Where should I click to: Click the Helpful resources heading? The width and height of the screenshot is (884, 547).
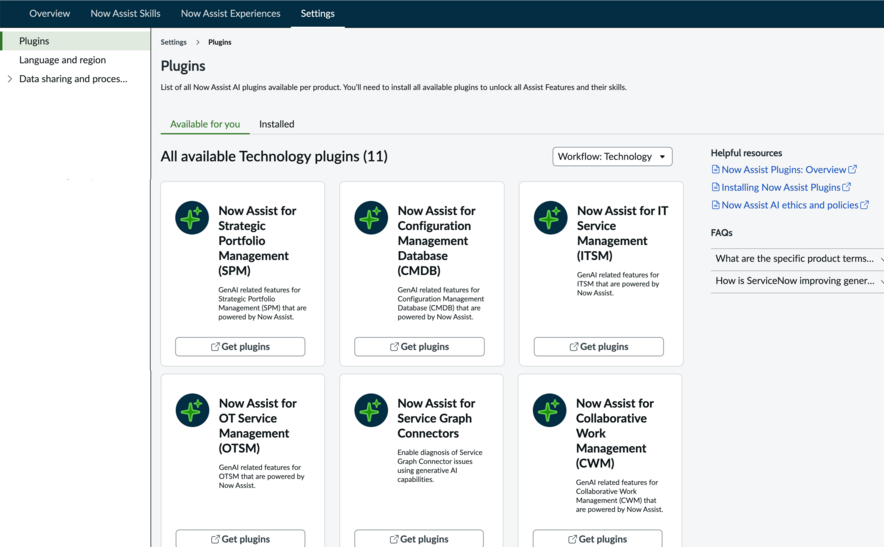[746, 153]
